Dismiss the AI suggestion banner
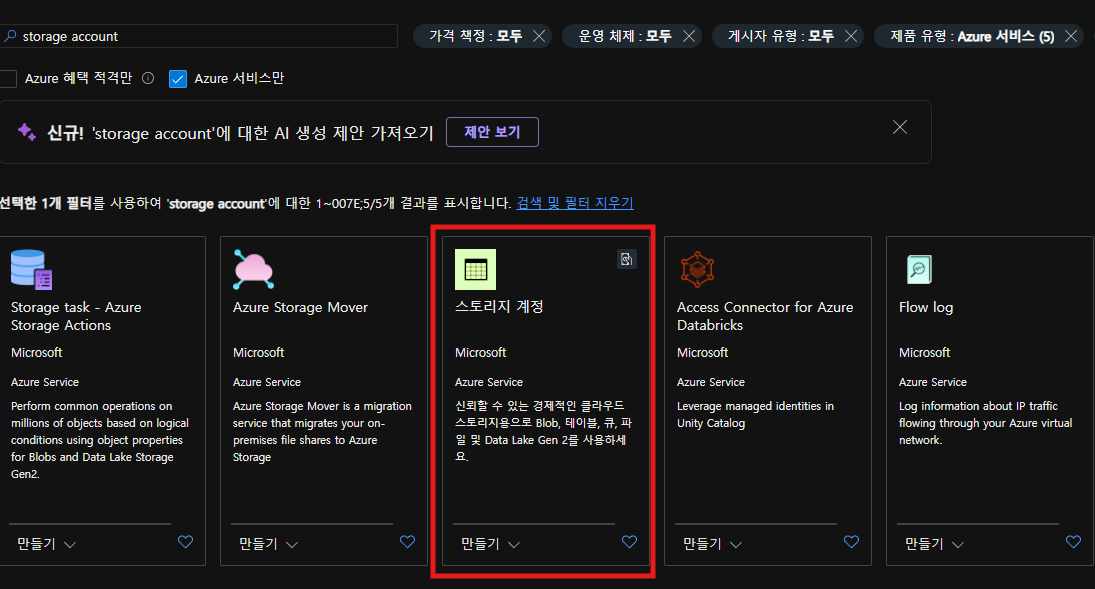 click(899, 127)
